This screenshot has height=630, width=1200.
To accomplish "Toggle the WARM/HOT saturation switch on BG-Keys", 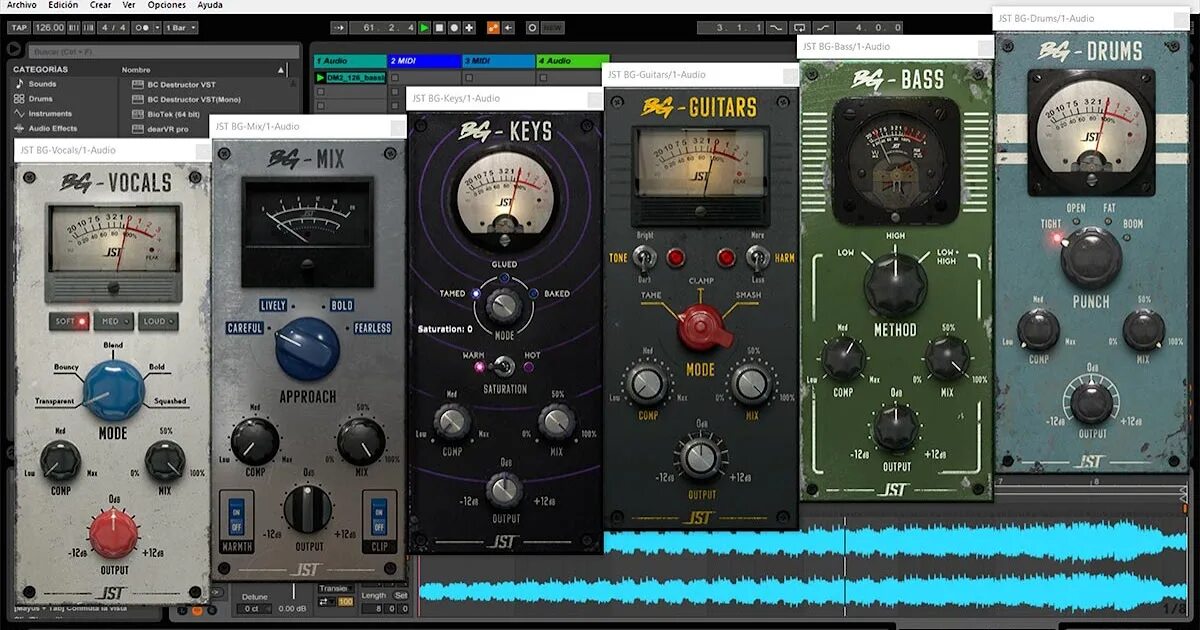I will point(502,367).
